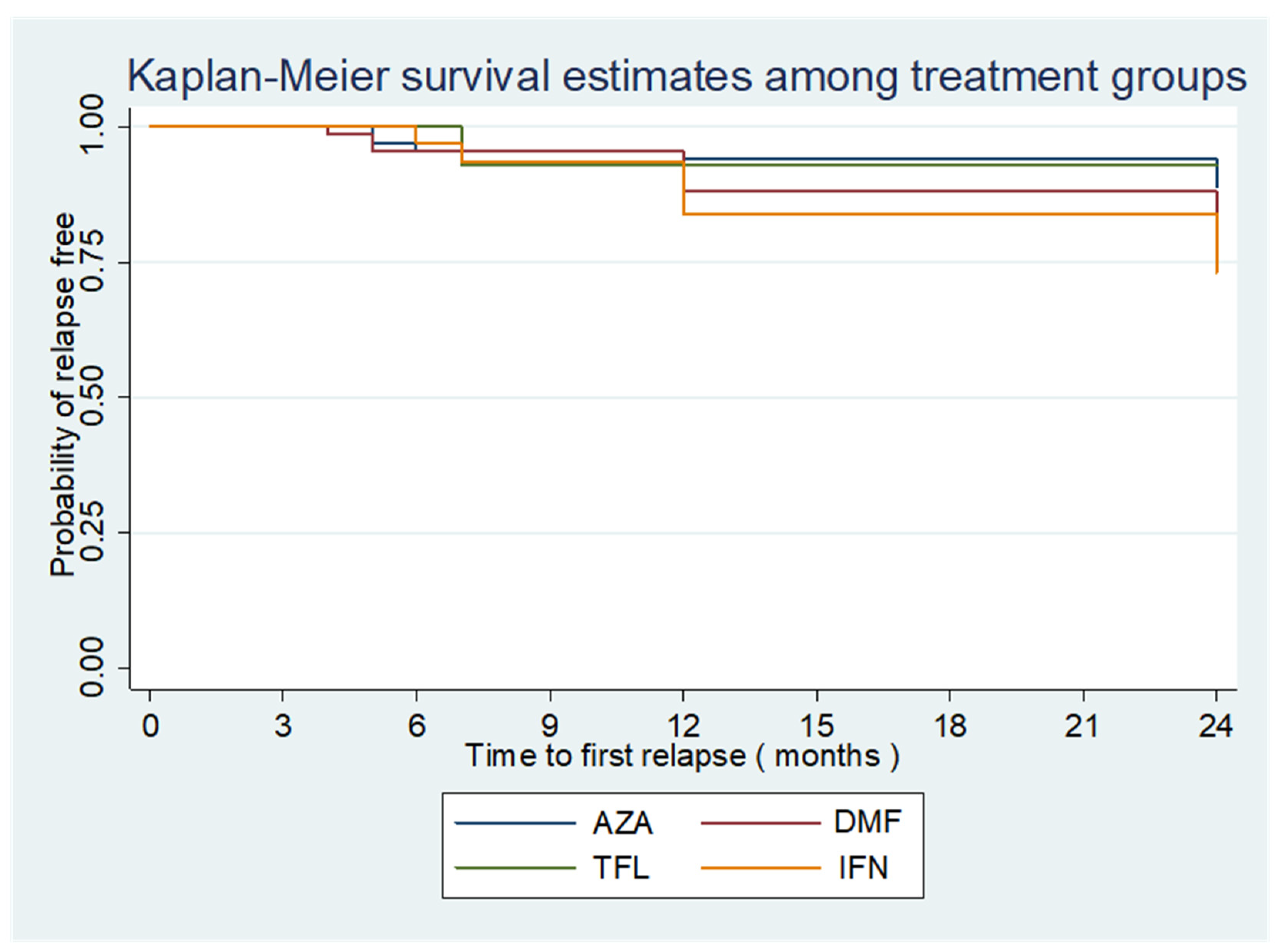Click the TFL legend line swatch
Screen dimensions: 1284x952
pyautogui.click(x=515, y=868)
